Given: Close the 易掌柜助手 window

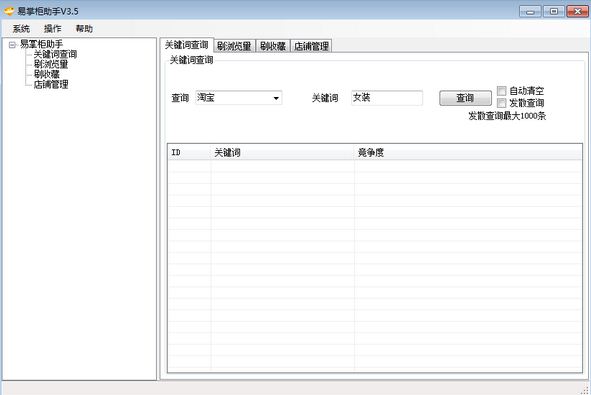Looking at the screenshot, I should 577,11.
